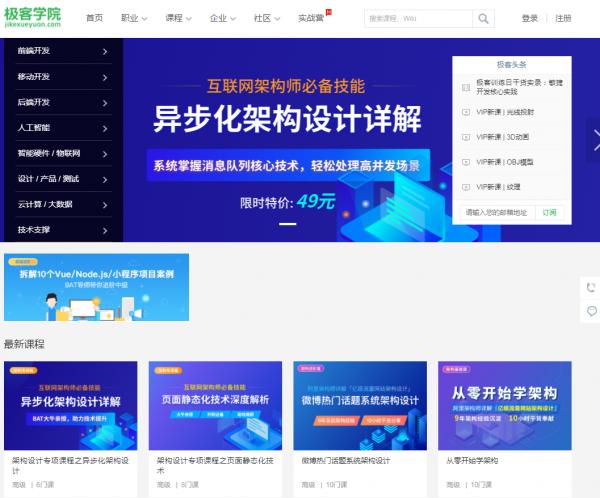Click the search magnifier icon
Screen dimensions: 600x498
pos(483,18)
